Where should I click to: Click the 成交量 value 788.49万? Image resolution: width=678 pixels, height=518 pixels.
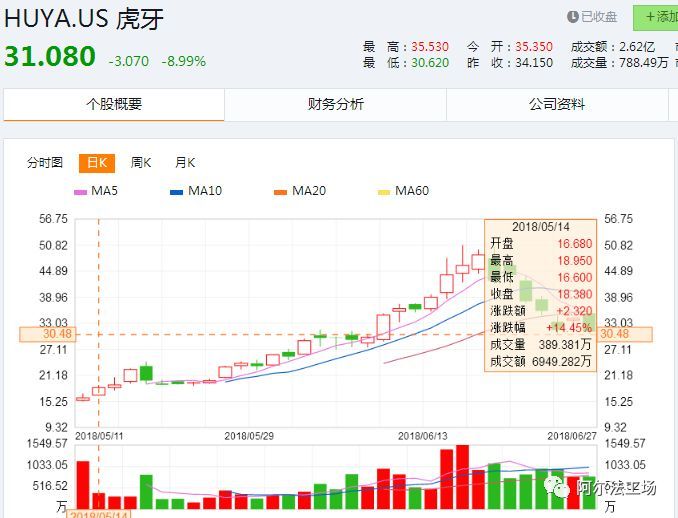coord(644,63)
